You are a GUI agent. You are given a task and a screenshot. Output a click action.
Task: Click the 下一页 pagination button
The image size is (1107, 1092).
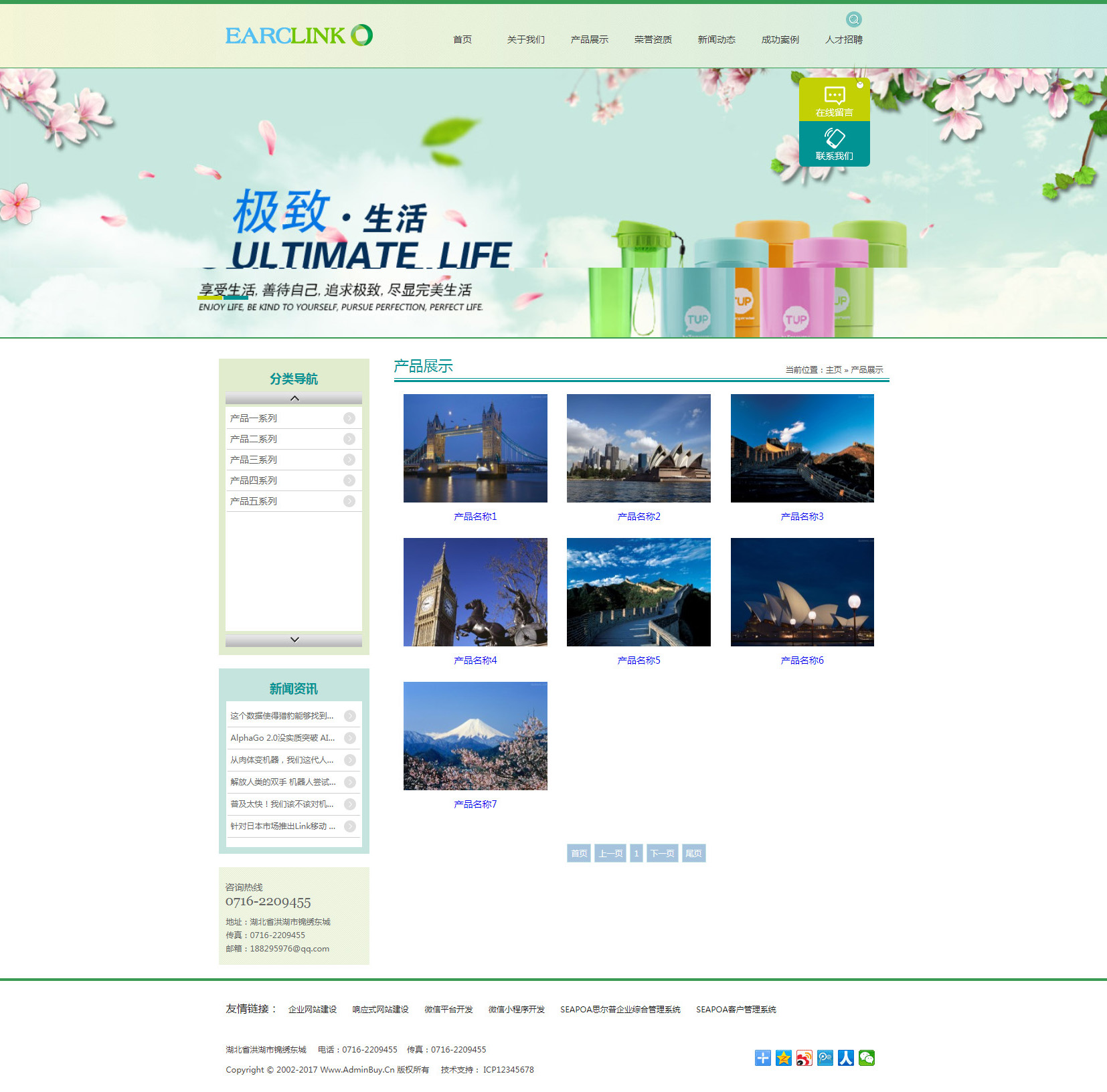(x=663, y=853)
